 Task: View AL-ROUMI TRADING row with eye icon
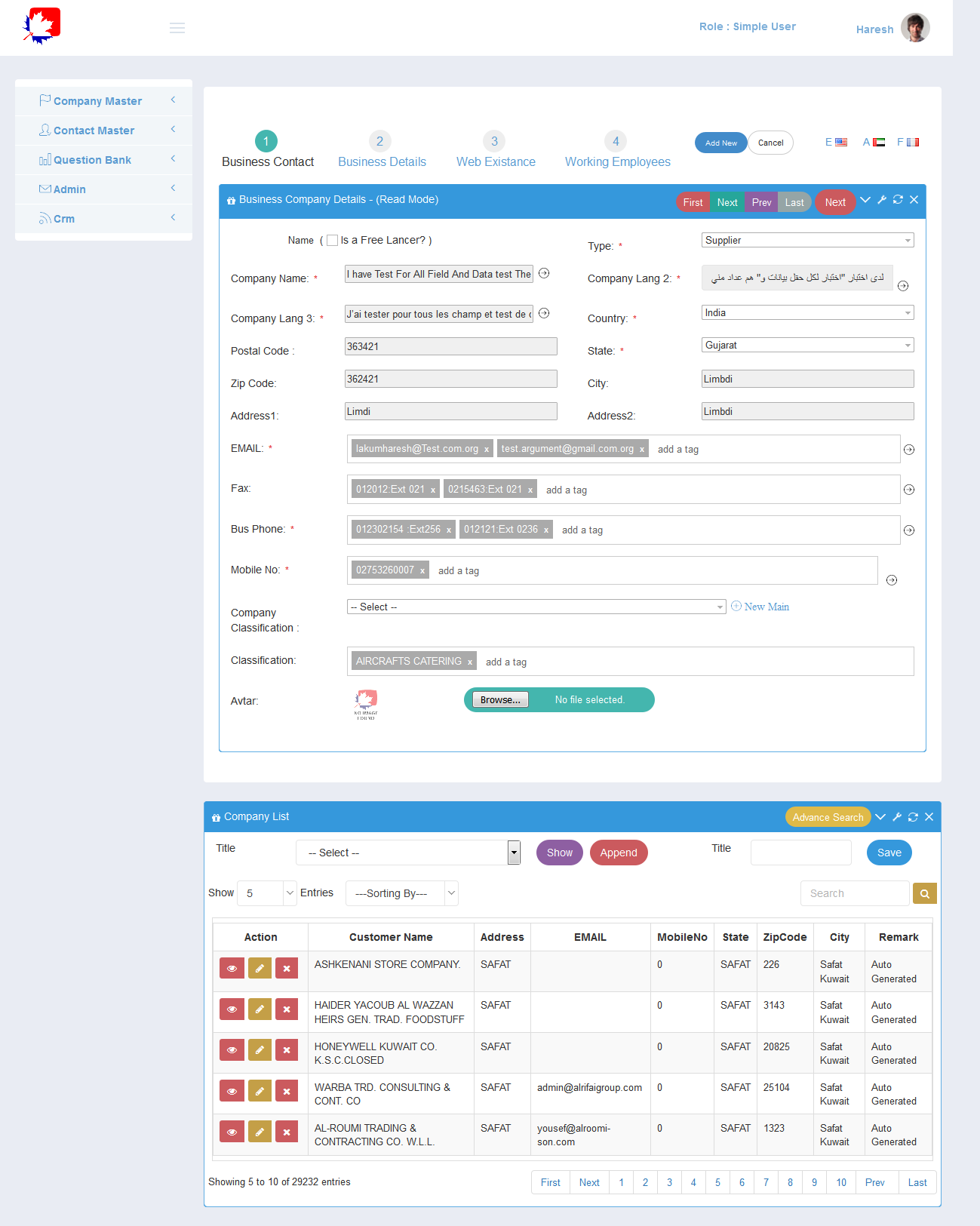coord(232,1131)
